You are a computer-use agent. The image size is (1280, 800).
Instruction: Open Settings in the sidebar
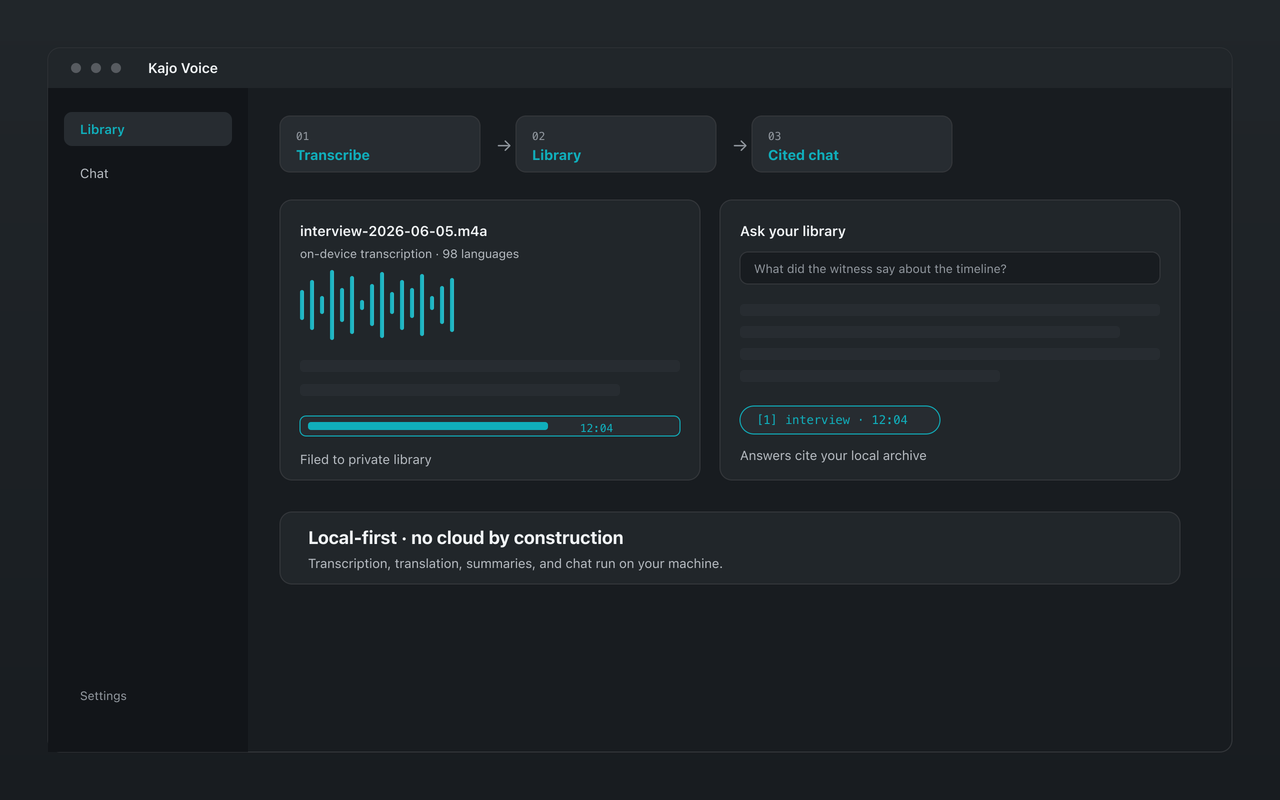(x=103, y=696)
